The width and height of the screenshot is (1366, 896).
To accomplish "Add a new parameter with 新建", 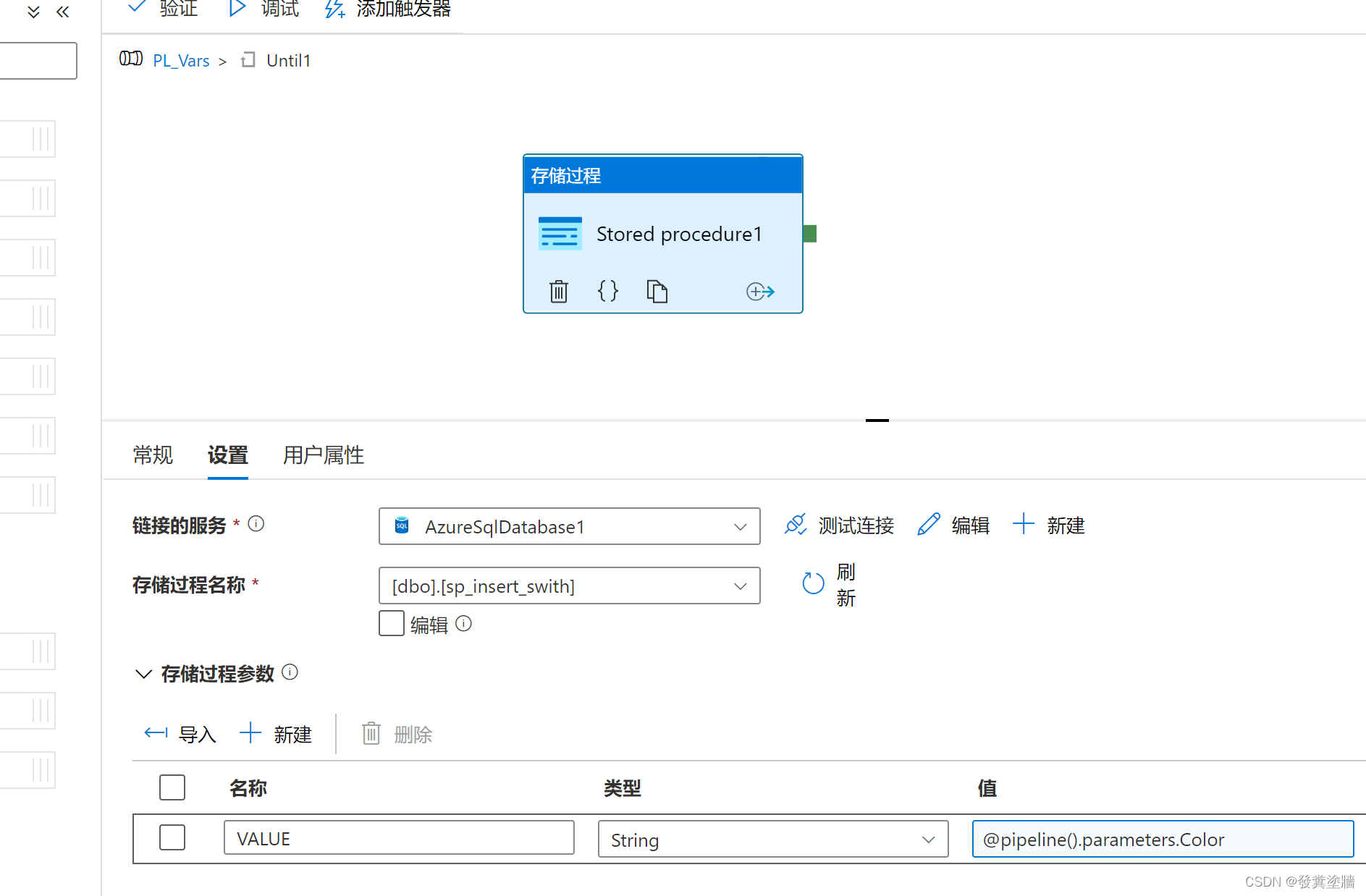I will pos(276,735).
